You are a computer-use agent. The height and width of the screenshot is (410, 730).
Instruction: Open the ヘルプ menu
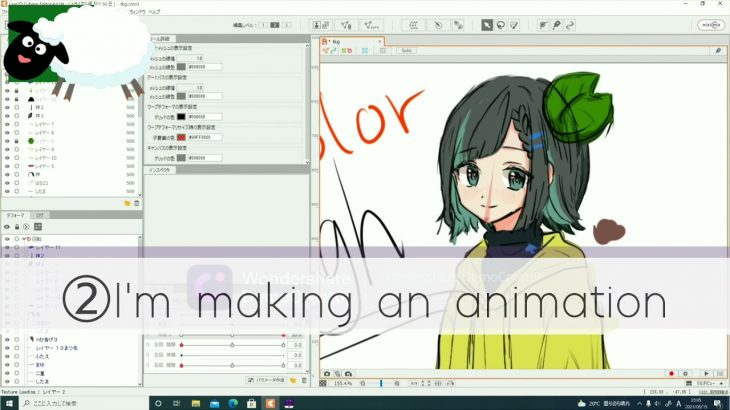pyautogui.click(x=155, y=12)
